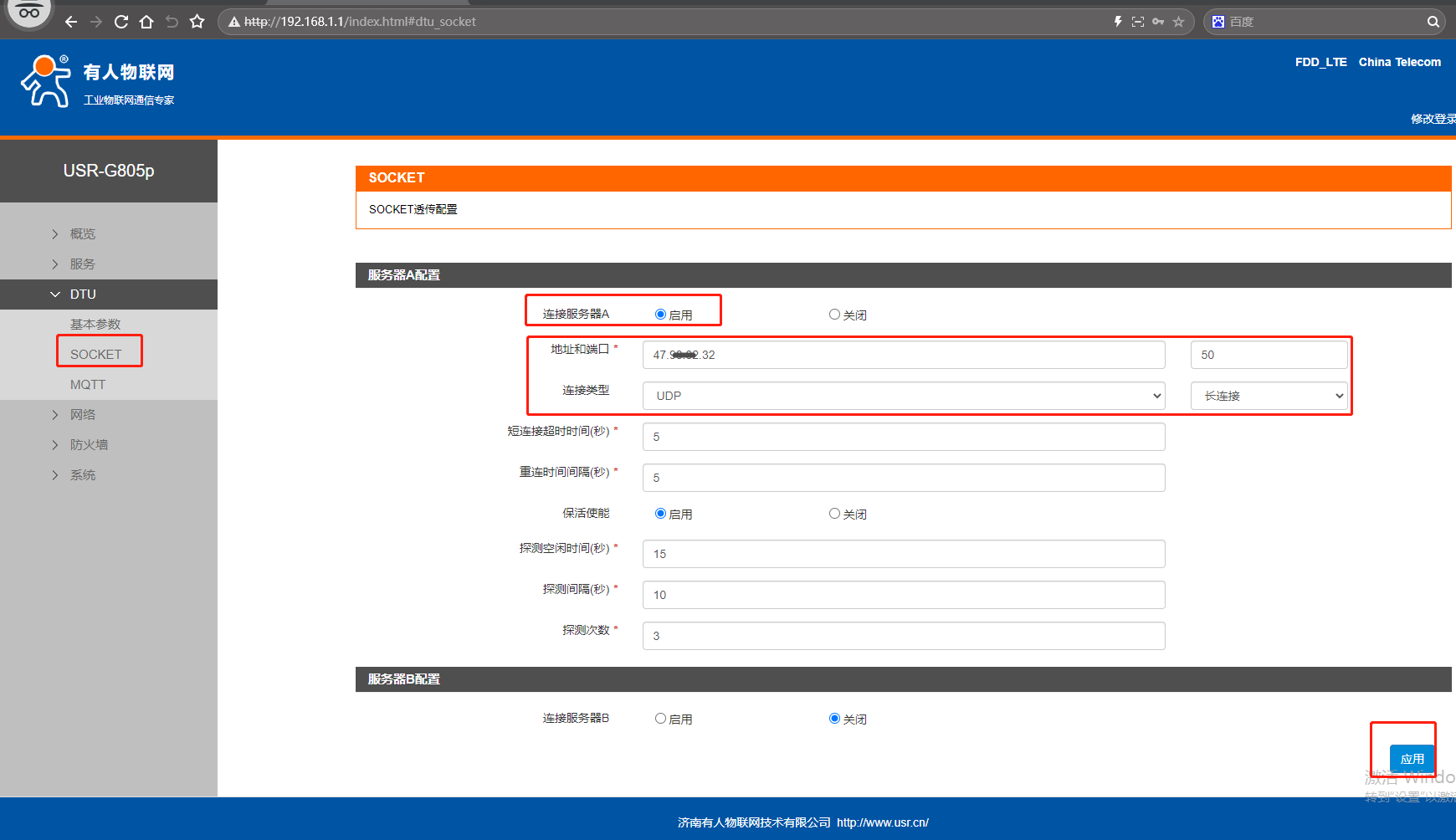The height and width of the screenshot is (840, 1456).
Task: Open the www.usr.cn footer link
Action: click(883, 822)
